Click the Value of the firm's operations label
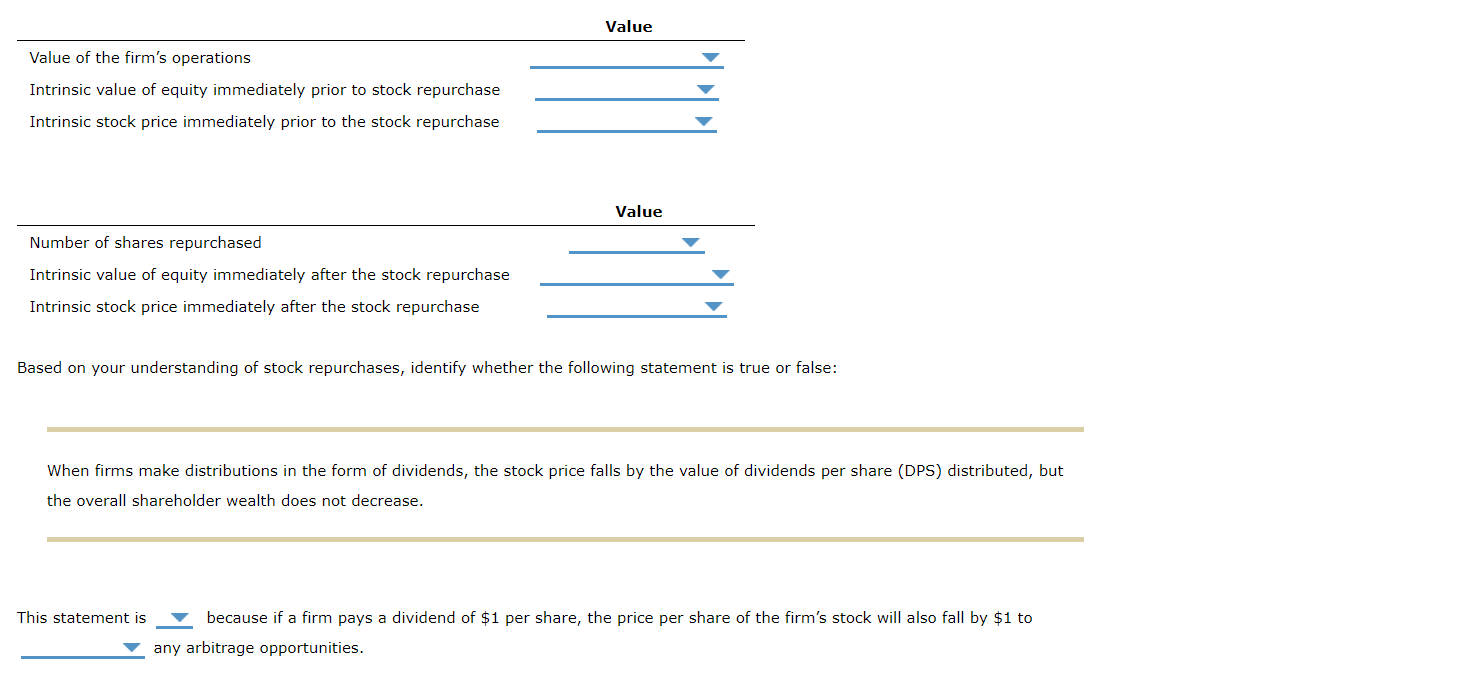Image resolution: width=1466 pixels, height=688 pixels. (139, 57)
